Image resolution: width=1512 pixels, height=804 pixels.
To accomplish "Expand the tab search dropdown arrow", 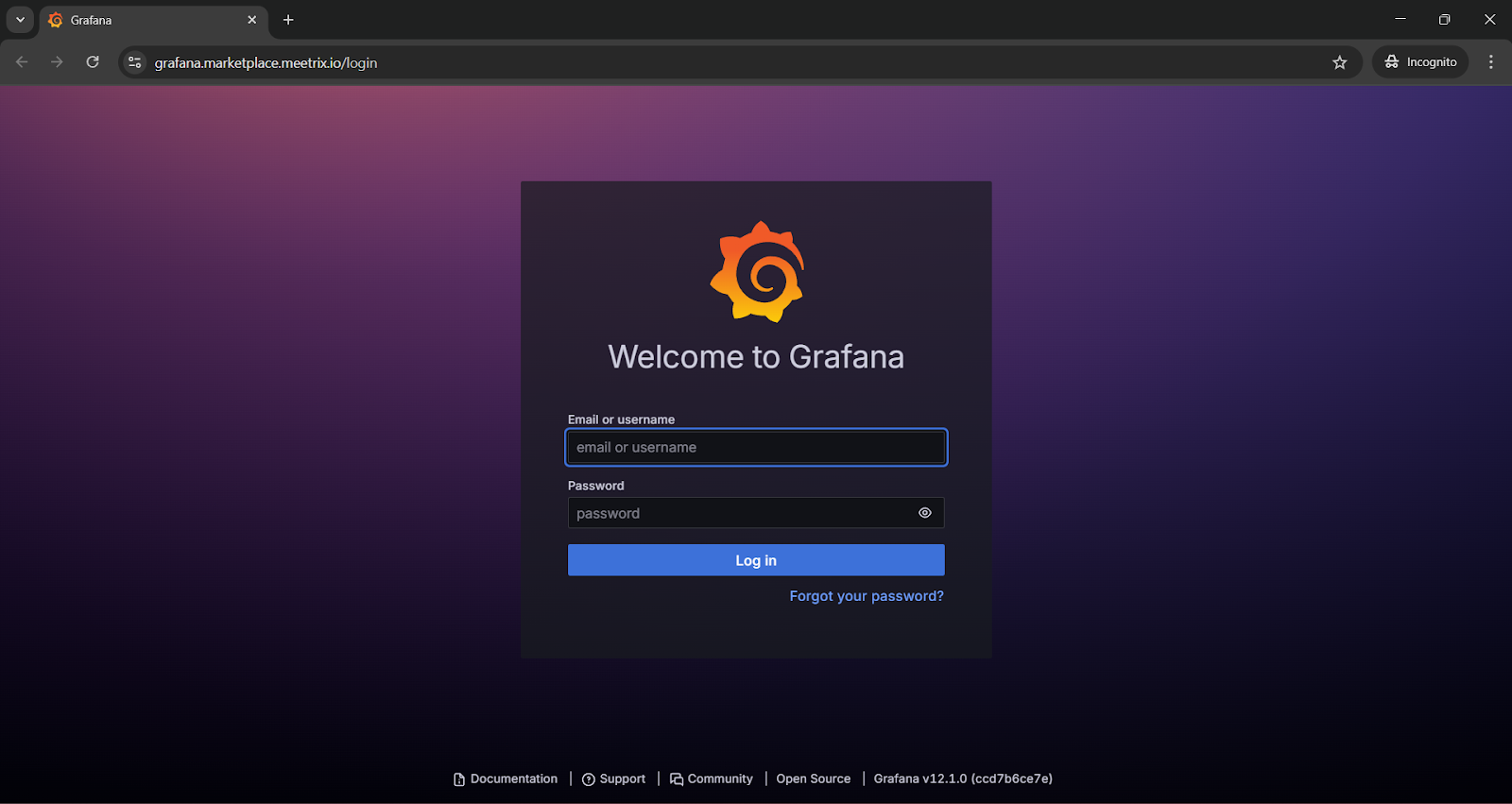I will [20, 20].
